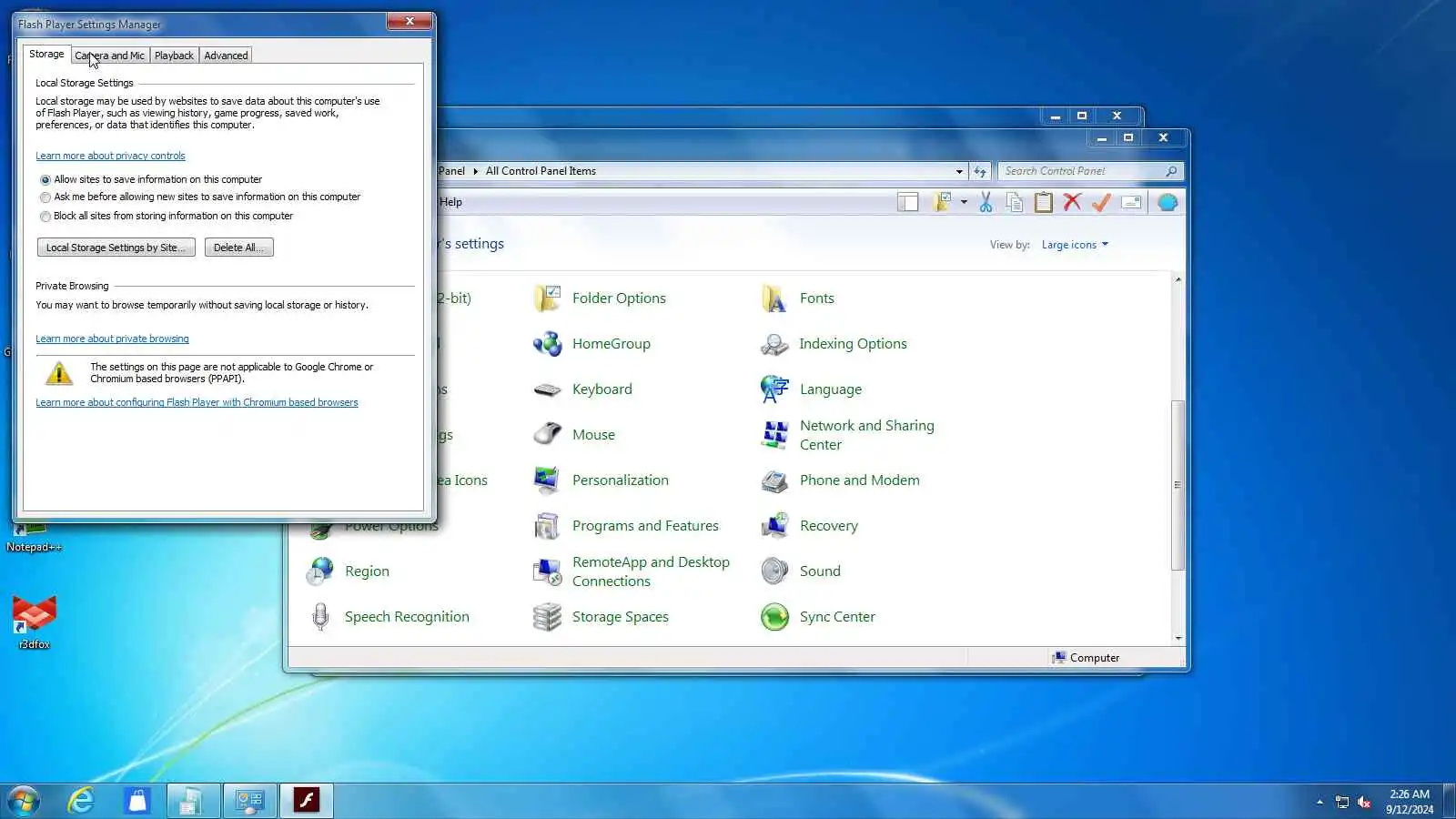Open the dropdown arrow beside the Folder Options toolbar icon
The height and width of the screenshot is (819, 1456).
(x=964, y=202)
